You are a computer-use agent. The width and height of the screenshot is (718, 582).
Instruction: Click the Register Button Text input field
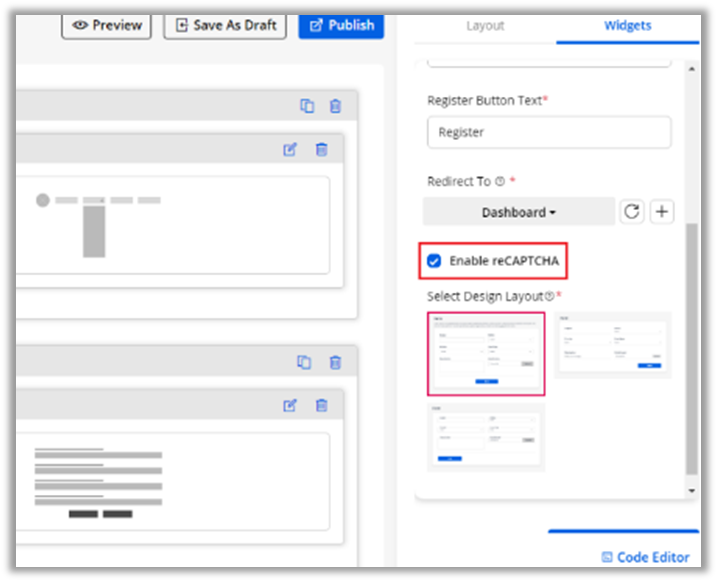click(x=549, y=132)
